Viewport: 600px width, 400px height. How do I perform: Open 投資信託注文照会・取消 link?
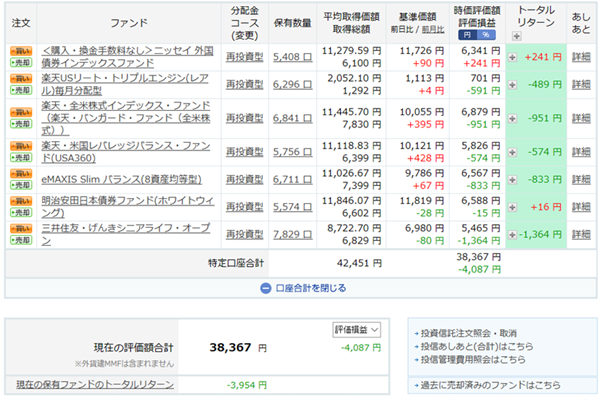coord(469,333)
